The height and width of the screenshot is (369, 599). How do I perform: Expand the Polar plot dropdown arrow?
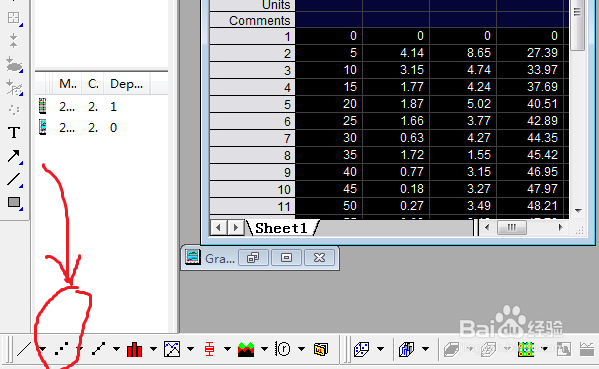(301, 349)
